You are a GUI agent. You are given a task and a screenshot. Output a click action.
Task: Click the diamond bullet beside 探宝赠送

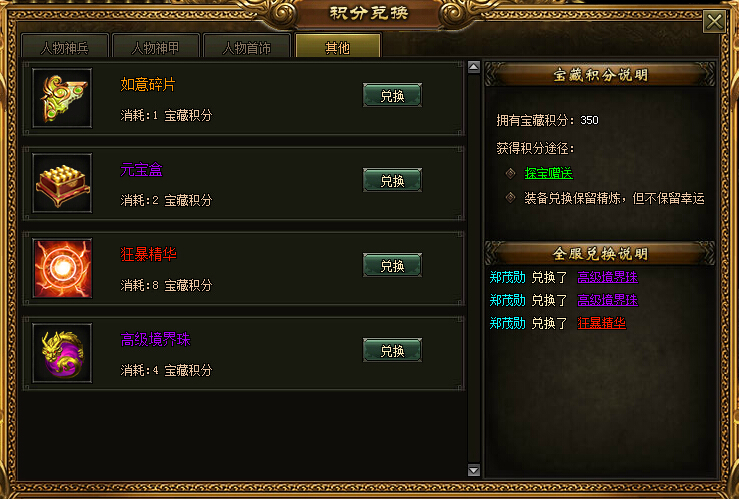point(510,173)
